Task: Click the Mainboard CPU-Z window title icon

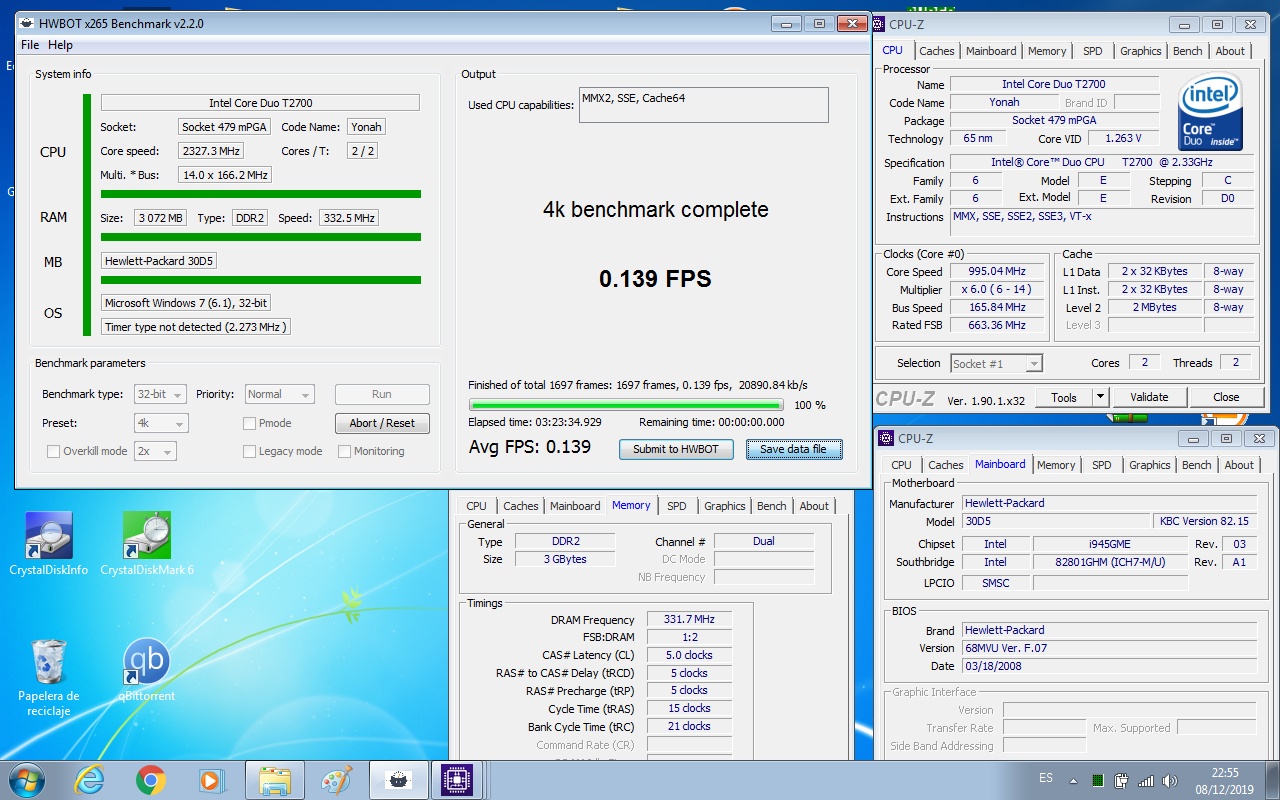Action: (x=887, y=438)
